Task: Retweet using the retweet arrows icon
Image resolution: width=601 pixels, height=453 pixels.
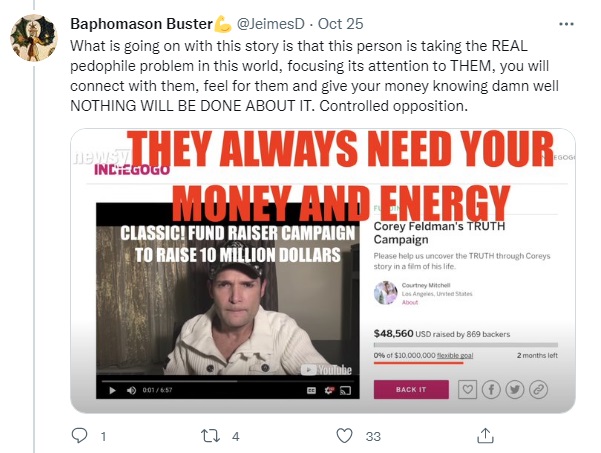Action: click(210, 436)
